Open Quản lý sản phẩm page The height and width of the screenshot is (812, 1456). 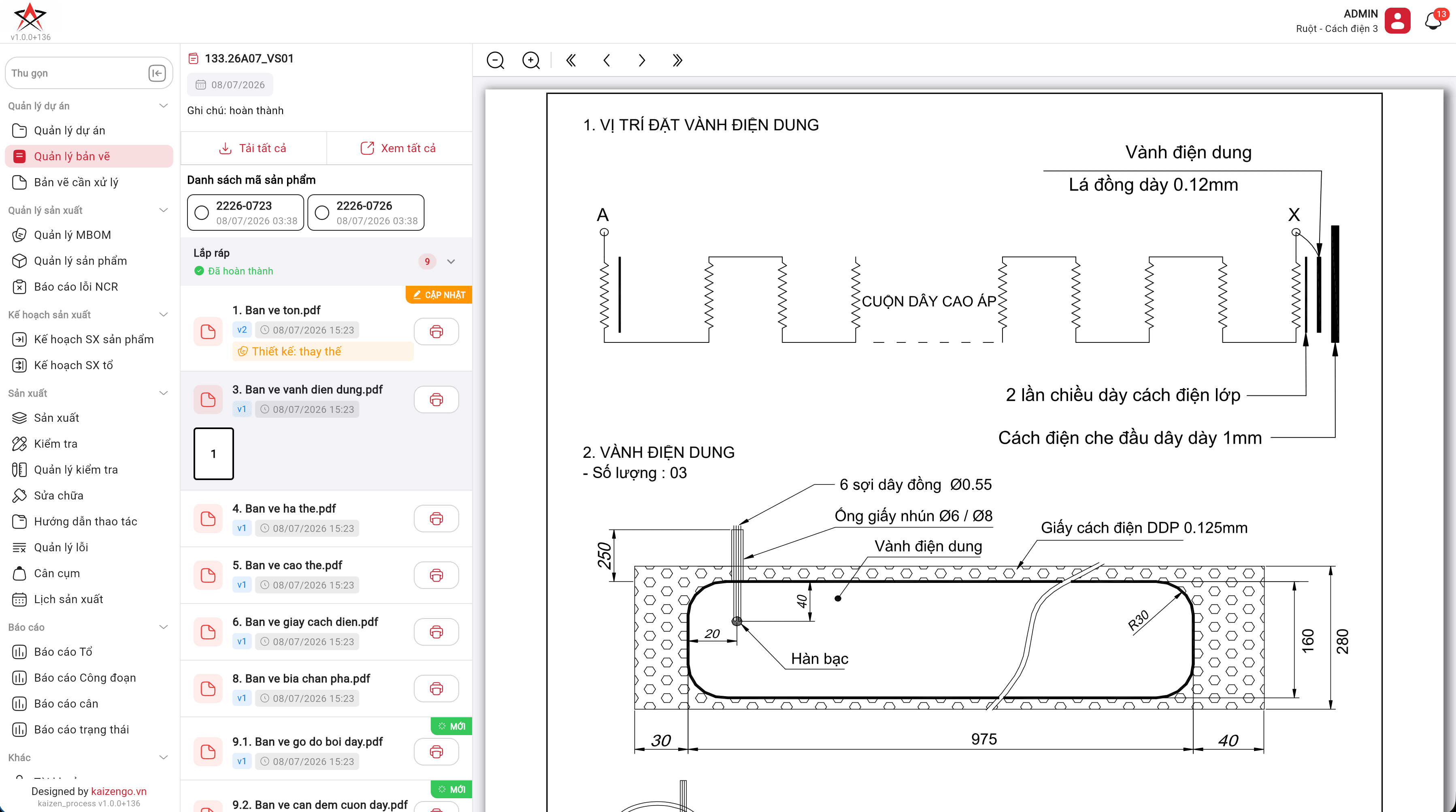point(89,261)
